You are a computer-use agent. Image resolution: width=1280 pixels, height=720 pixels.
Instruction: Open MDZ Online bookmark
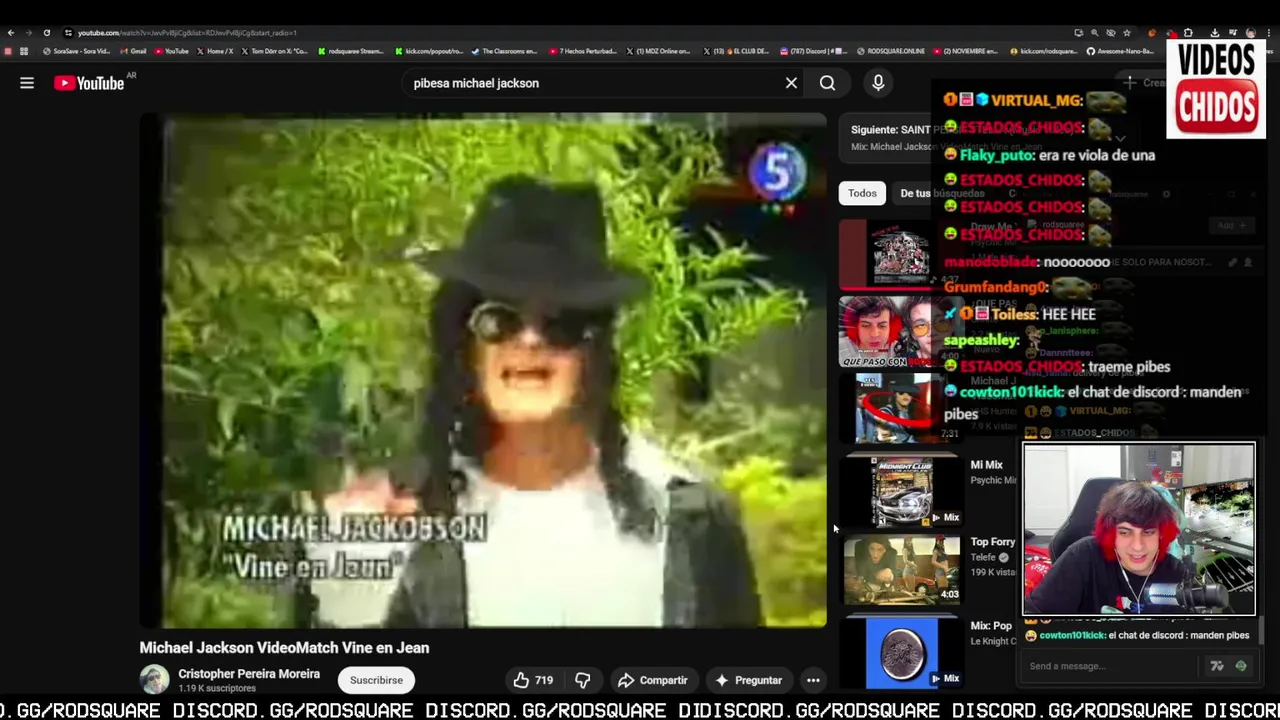659,51
